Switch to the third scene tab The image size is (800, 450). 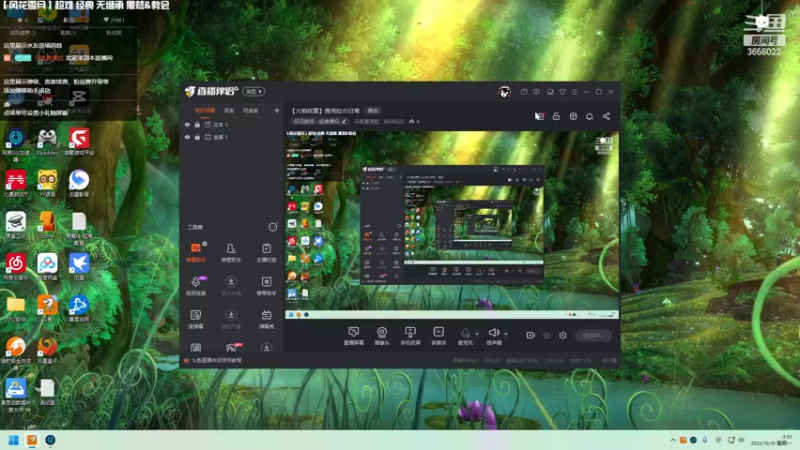click(x=251, y=110)
